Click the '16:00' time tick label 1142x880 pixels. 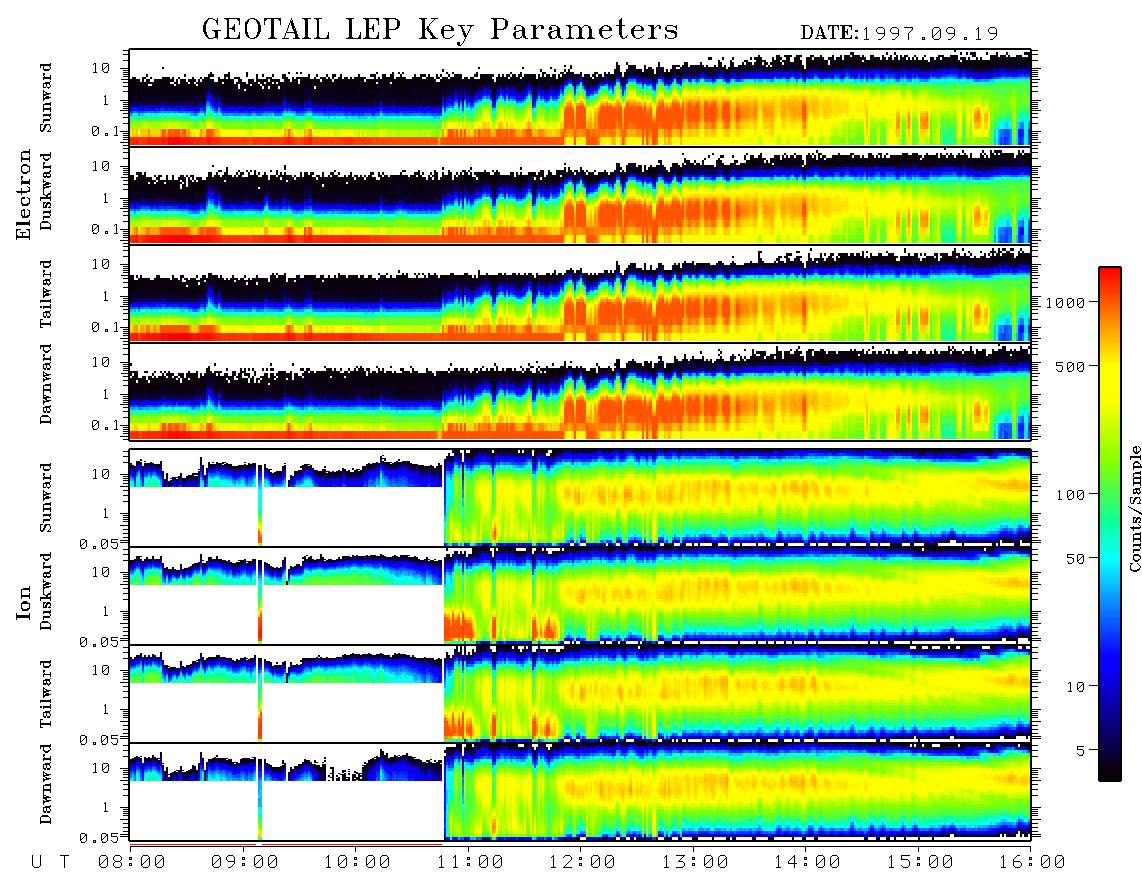click(1032, 862)
